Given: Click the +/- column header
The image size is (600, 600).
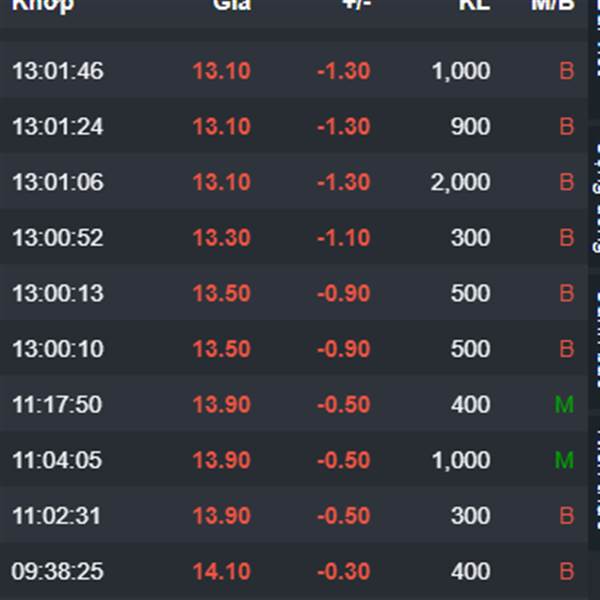Looking at the screenshot, I should tap(357, 5).
